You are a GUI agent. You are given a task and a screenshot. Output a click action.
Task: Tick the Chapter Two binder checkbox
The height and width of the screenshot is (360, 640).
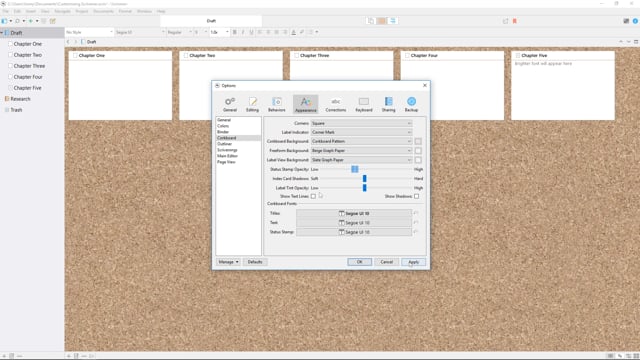coord(11,55)
